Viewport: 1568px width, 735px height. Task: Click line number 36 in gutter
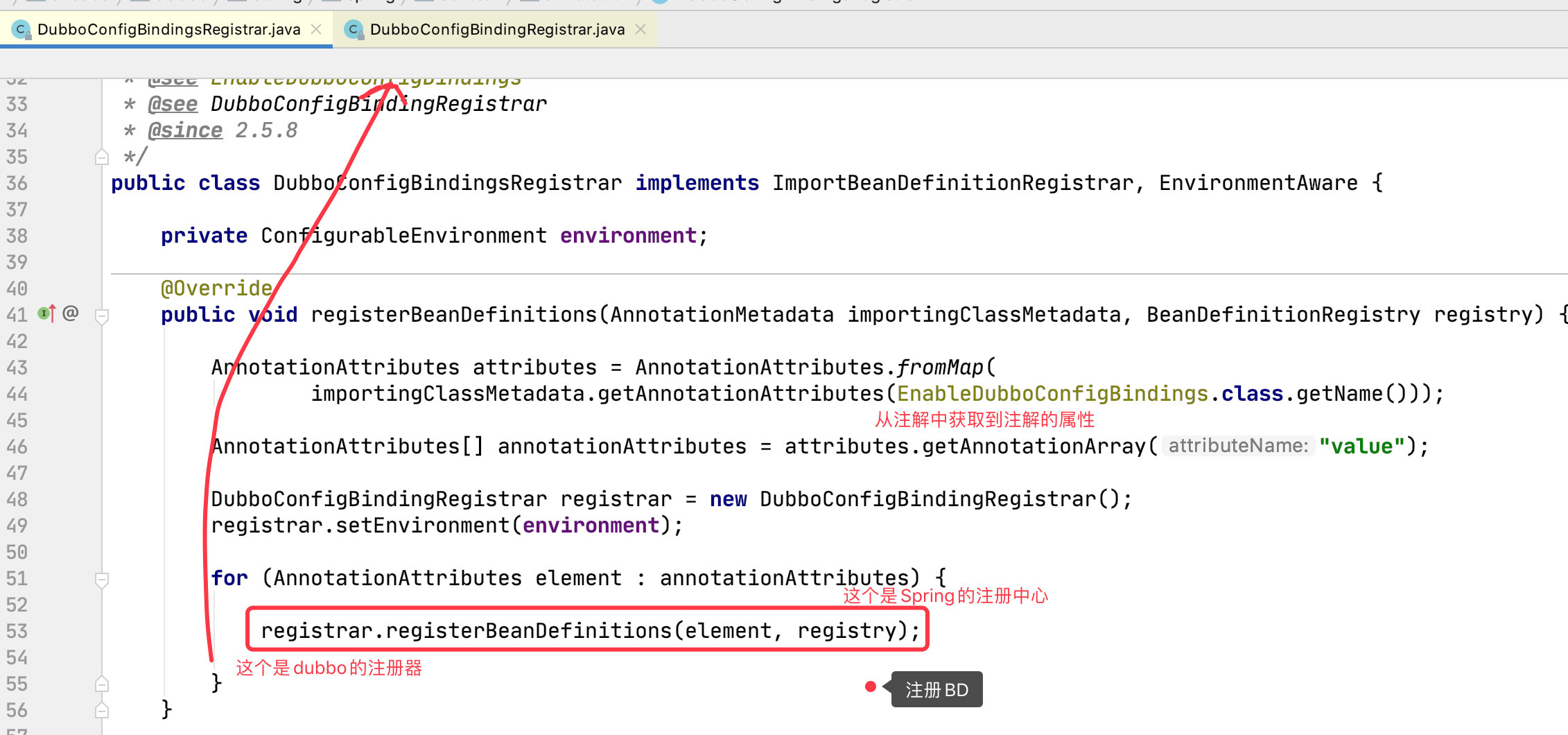tap(17, 183)
